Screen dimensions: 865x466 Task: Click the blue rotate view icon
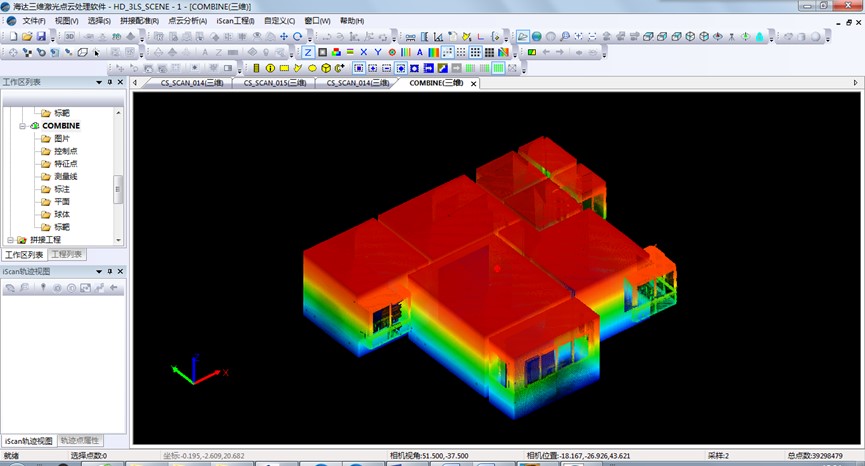tap(297, 37)
